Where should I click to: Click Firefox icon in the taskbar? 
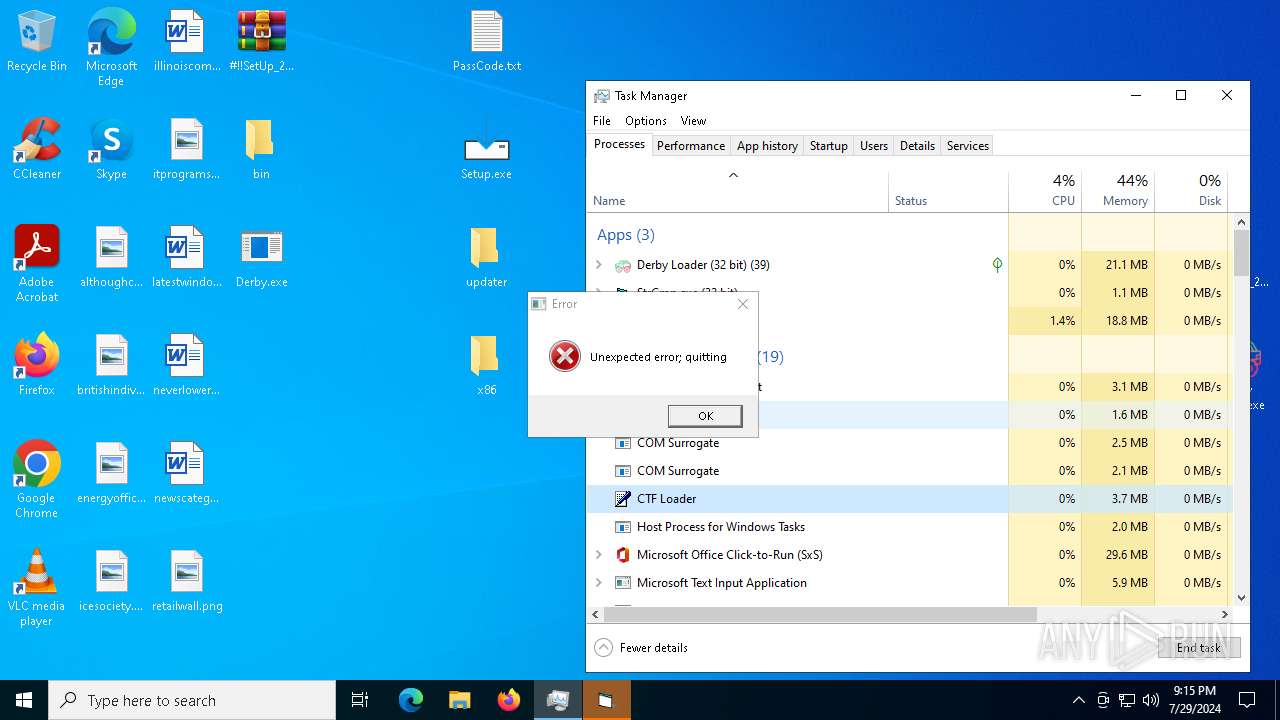[509, 700]
